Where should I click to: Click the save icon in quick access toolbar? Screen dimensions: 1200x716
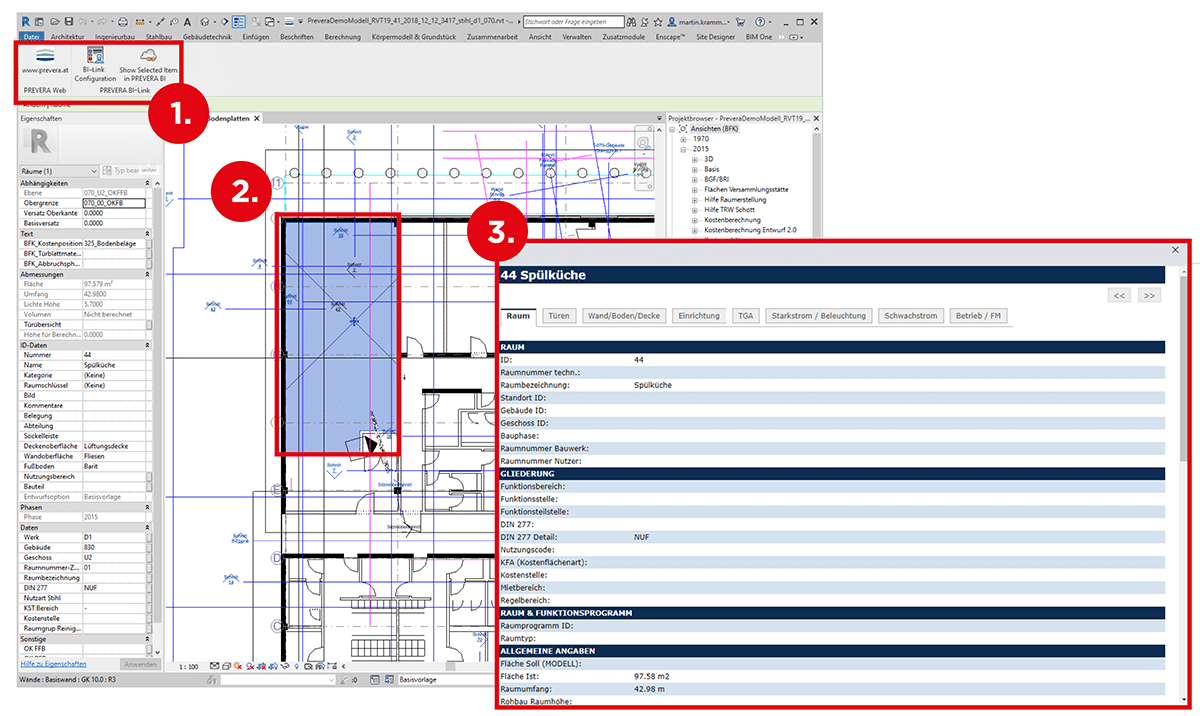[x=67, y=21]
